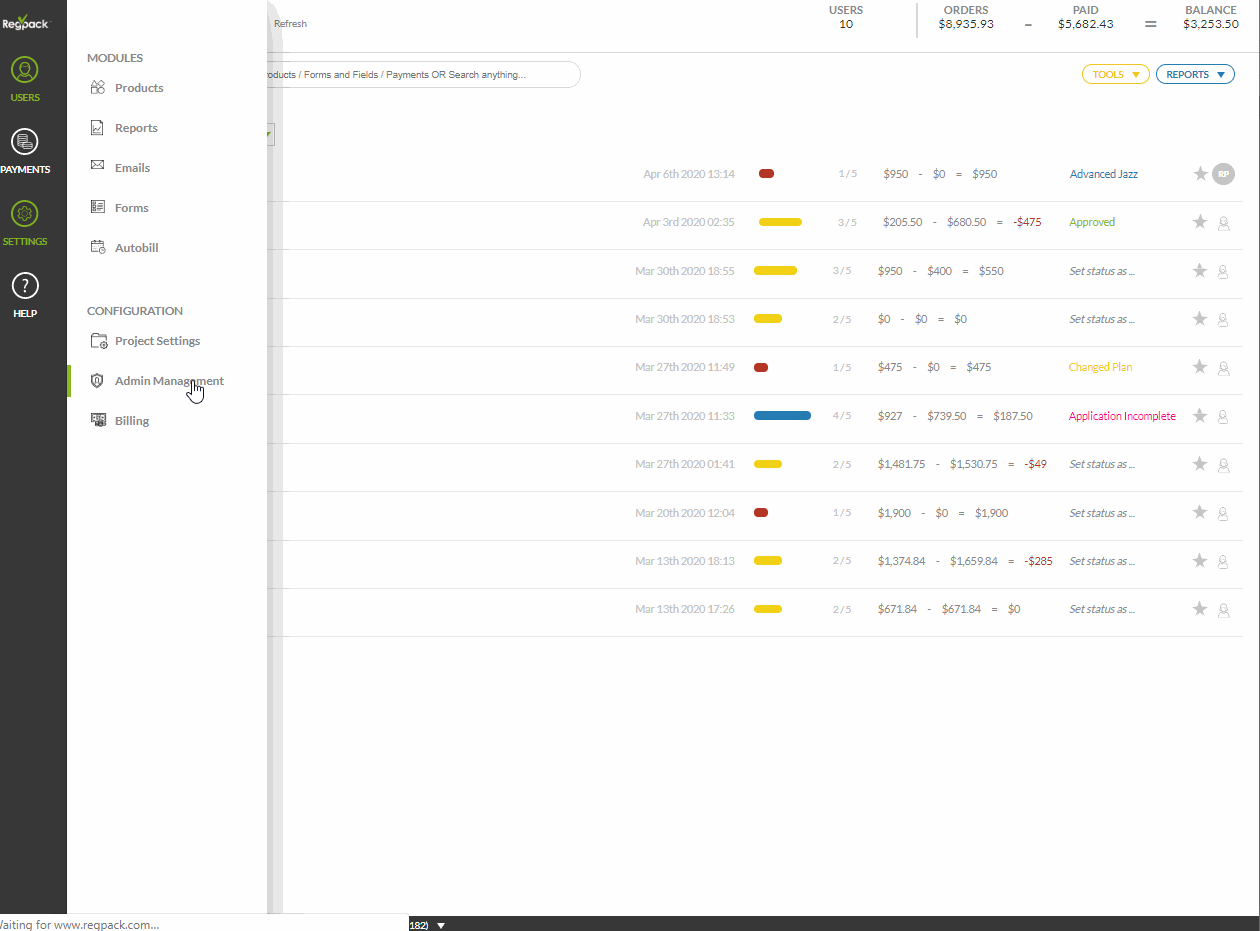This screenshot has height=931, width=1260.
Task: Expand the Tools dropdown
Action: pyautogui.click(x=1115, y=74)
